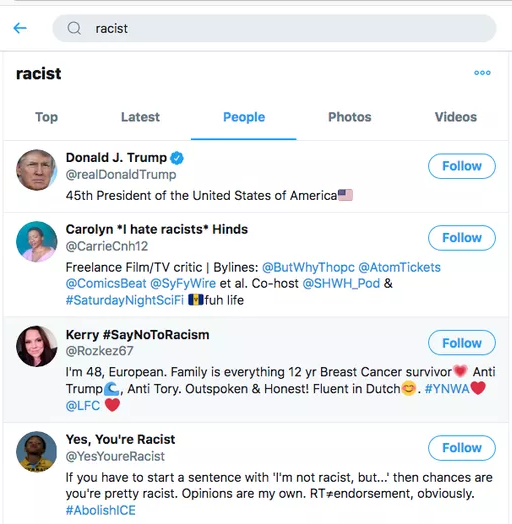
Task: Follow the @Rozkez67 account
Action: pyautogui.click(x=462, y=343)
